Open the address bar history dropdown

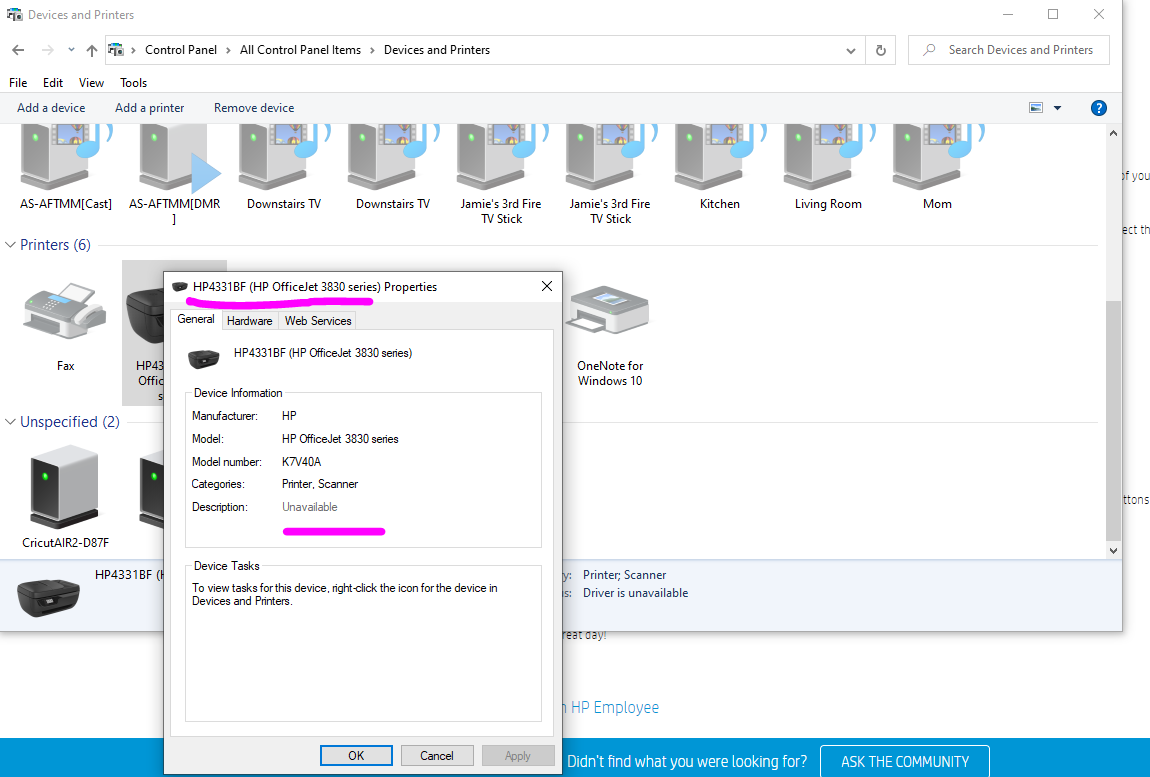pos(850,51)
